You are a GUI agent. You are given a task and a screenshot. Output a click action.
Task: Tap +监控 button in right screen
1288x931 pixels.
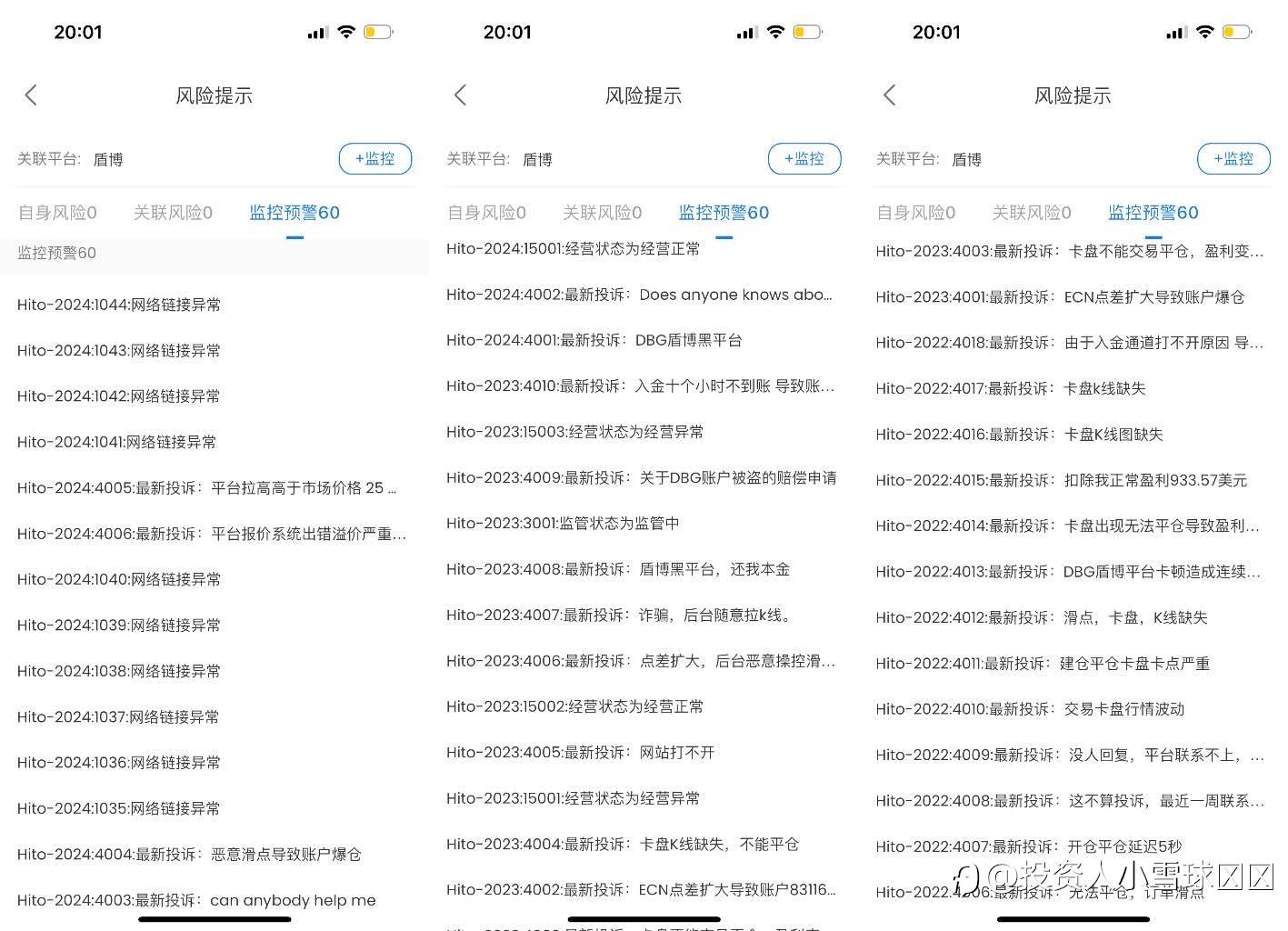[1233, 158]
